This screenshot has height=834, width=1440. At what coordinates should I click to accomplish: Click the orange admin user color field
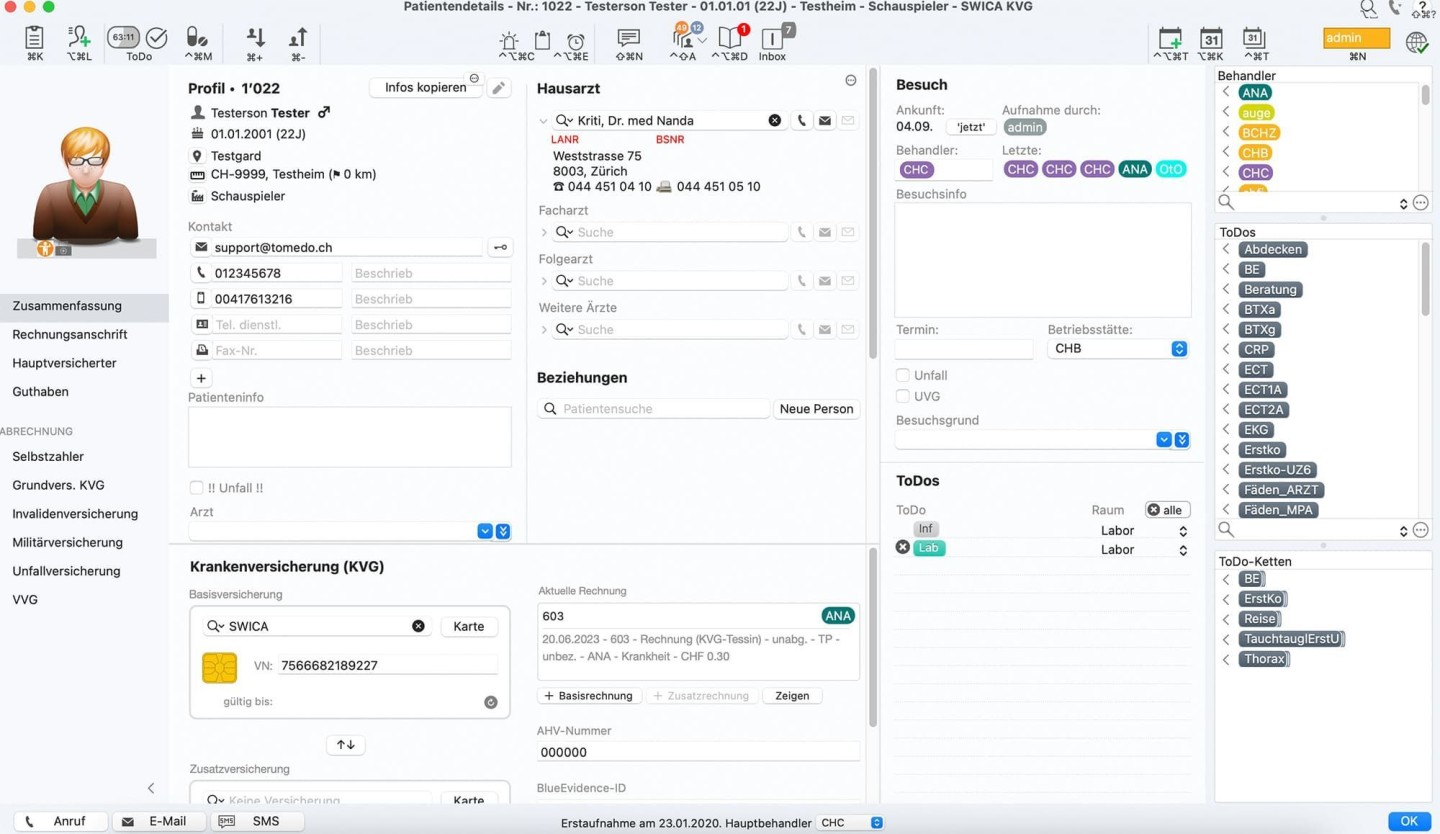click(x=1356, y=38)
